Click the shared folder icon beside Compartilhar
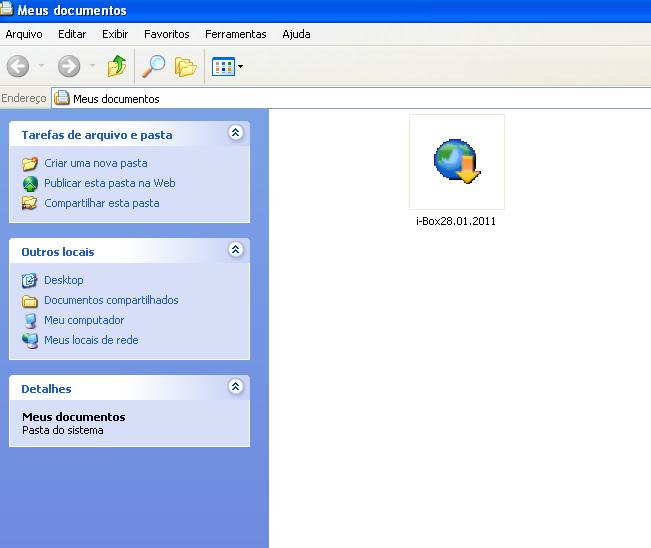Screen dimensions: 651x548 tap(29, 203)
